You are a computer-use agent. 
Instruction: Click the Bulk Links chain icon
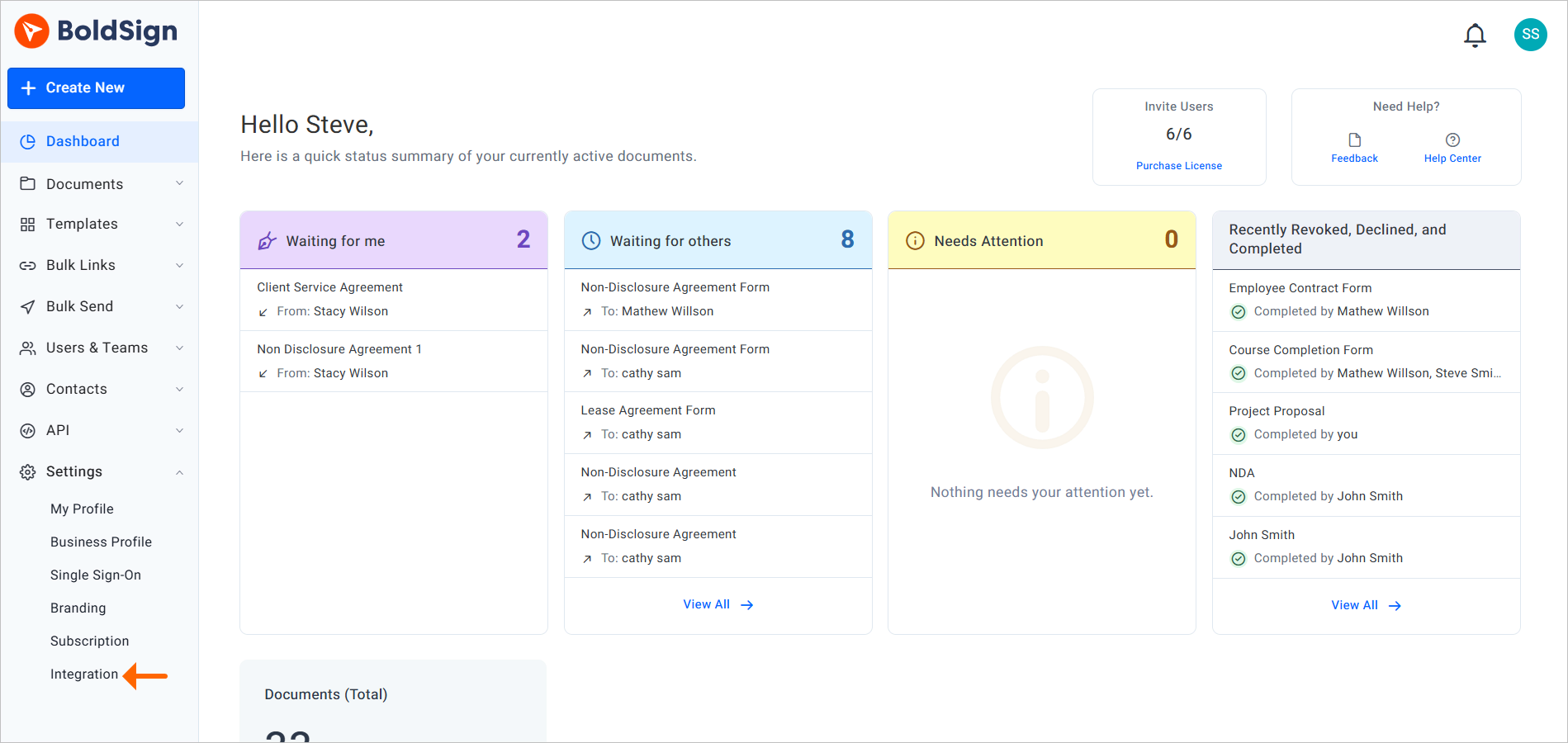pos(28,265)
